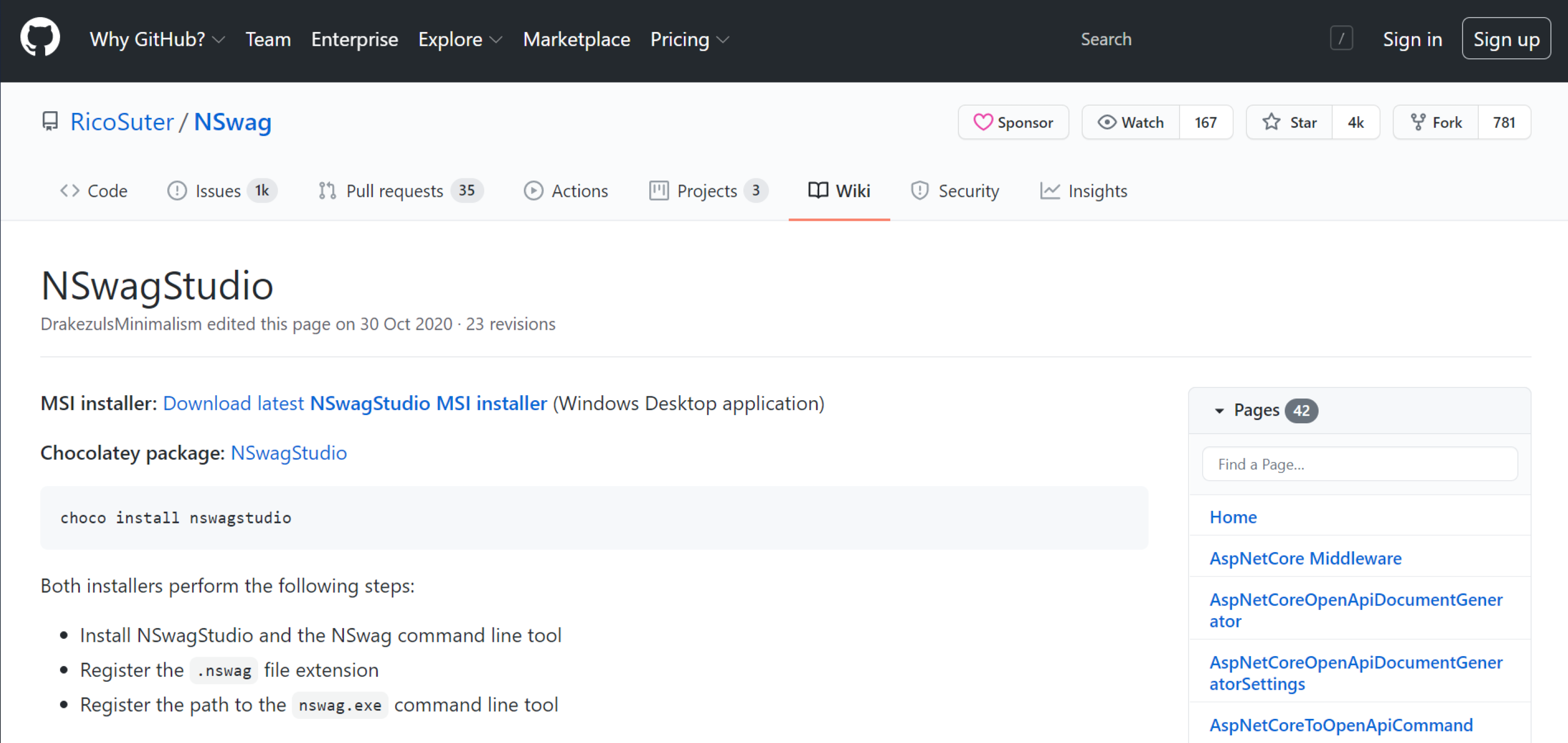
Task: Click the slash shortcut key icon in search
Action: 1341,39
